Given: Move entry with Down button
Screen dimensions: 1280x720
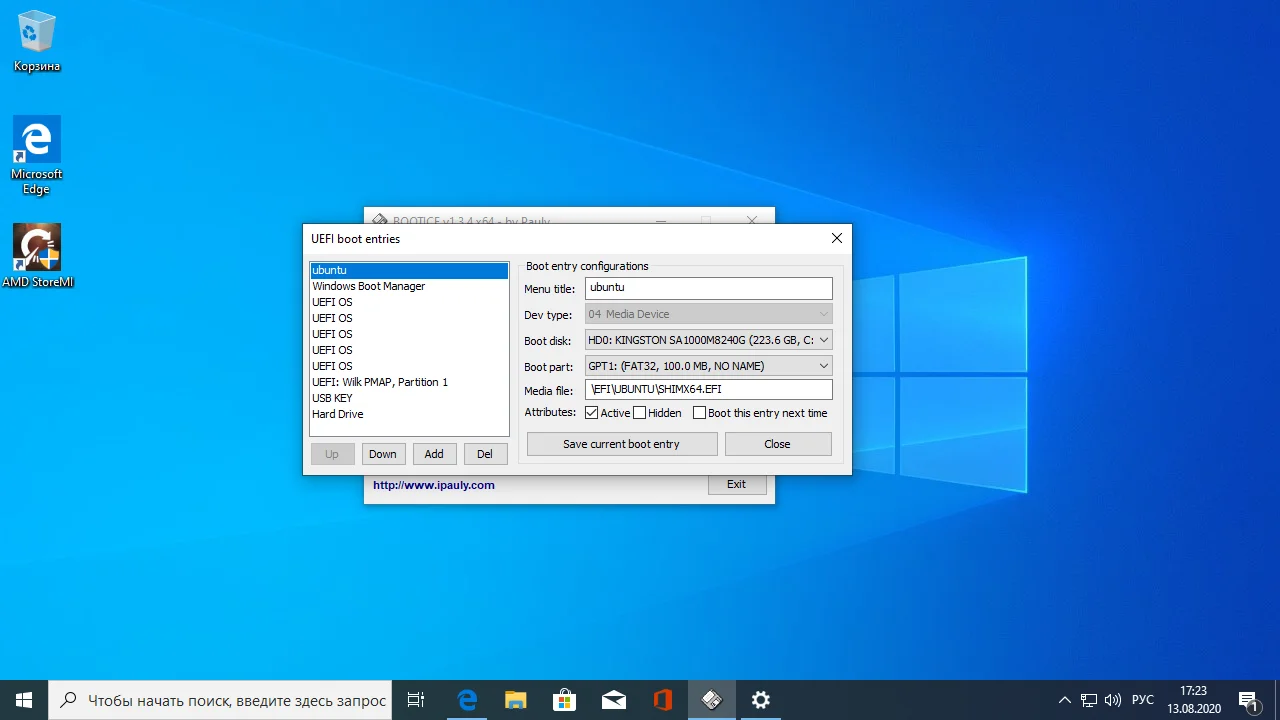Looking at the screenshot, I should point(383,454).
